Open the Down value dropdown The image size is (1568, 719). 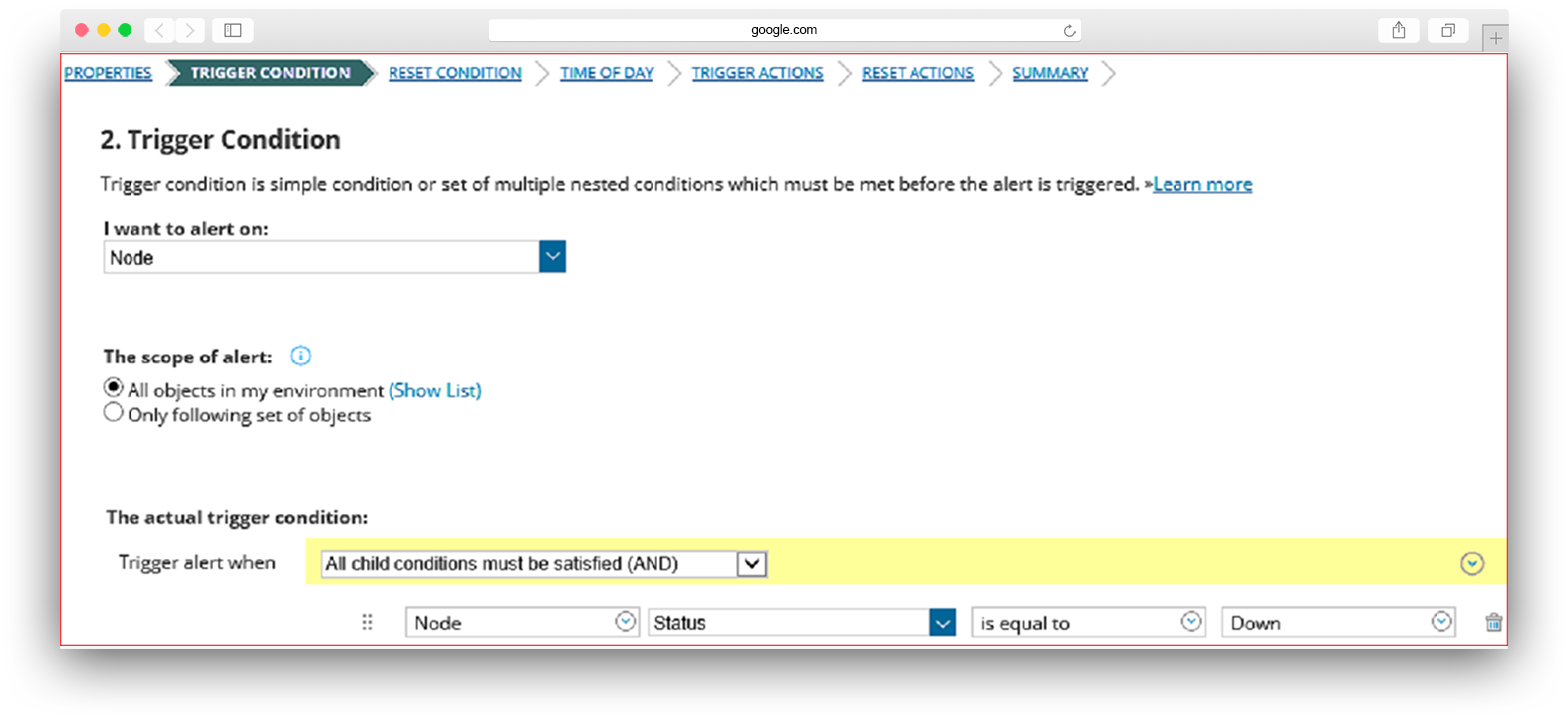pos(1339,622)
